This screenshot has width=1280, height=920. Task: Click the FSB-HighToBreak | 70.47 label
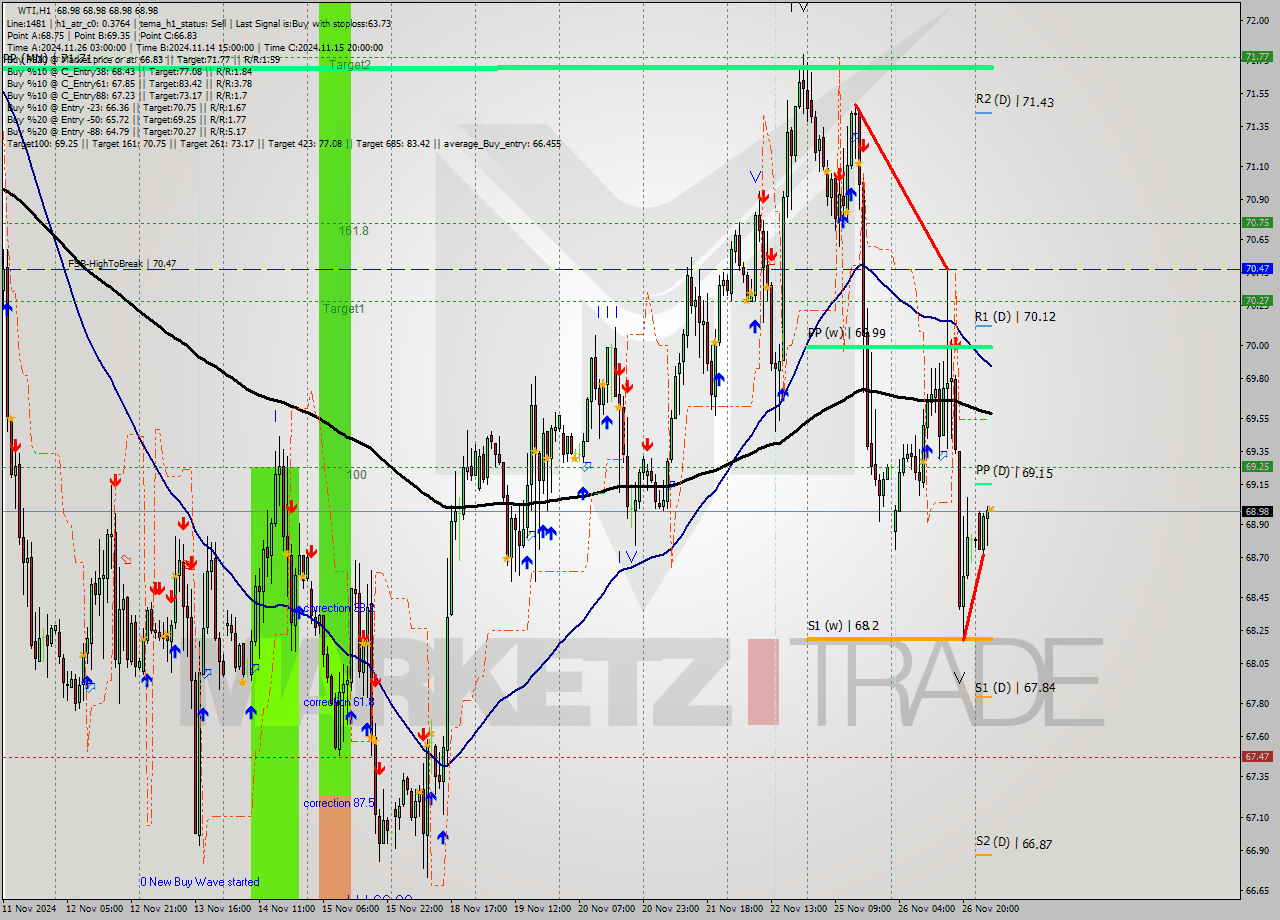click(122, 263)
